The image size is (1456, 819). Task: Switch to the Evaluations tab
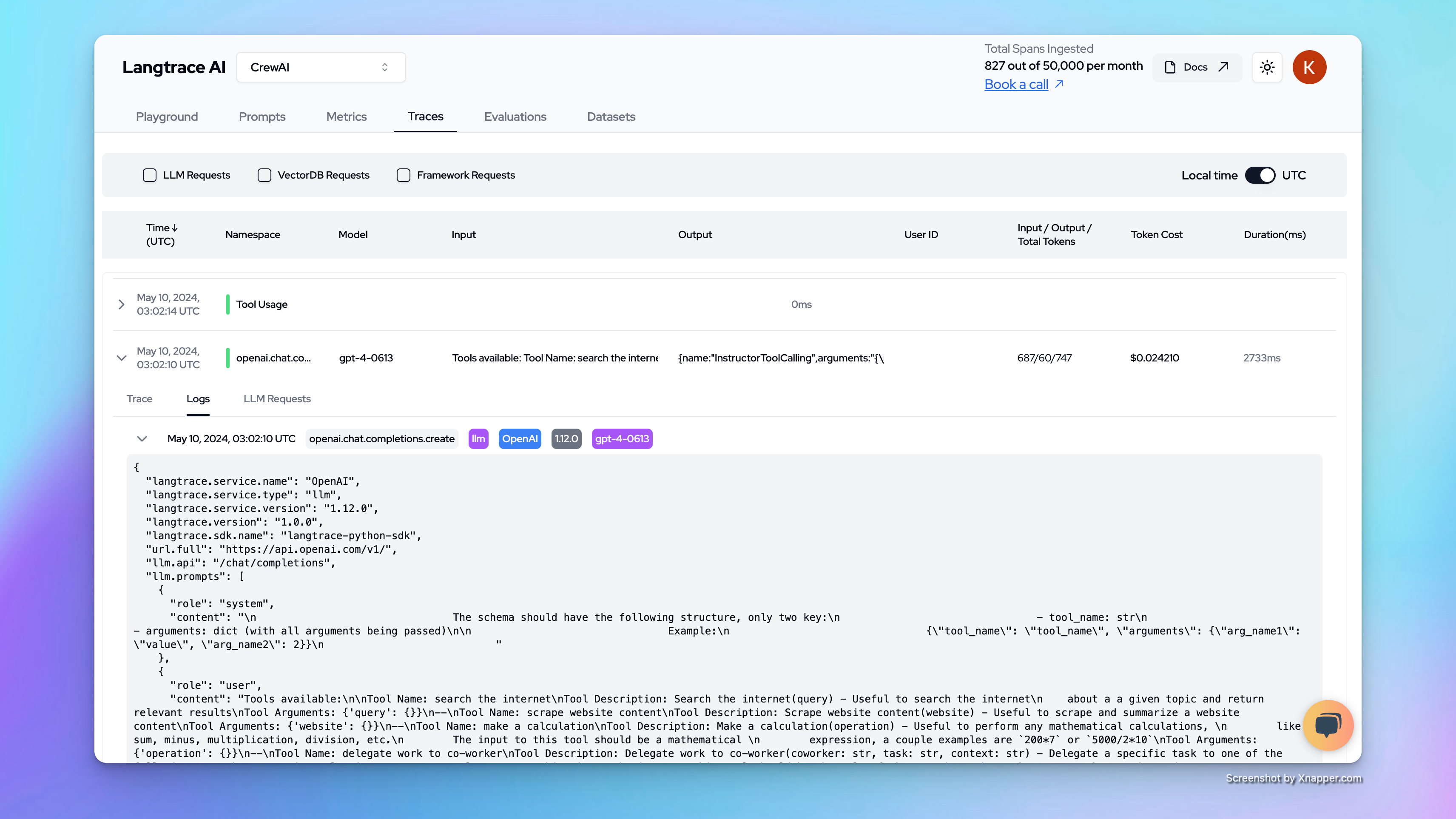(x=515, y=117)
